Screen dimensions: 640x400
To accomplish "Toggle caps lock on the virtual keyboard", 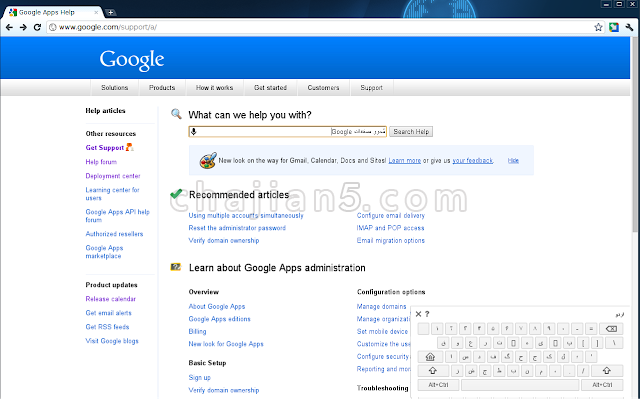I will 430,357.
